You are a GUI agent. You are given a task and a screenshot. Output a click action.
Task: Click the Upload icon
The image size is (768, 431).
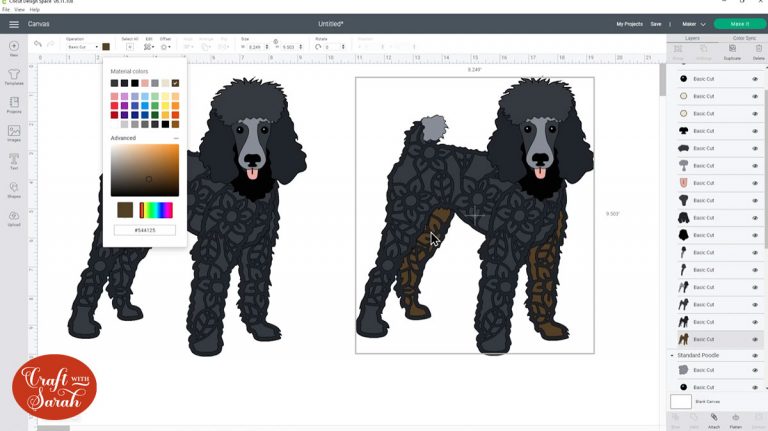click(14, 217)
